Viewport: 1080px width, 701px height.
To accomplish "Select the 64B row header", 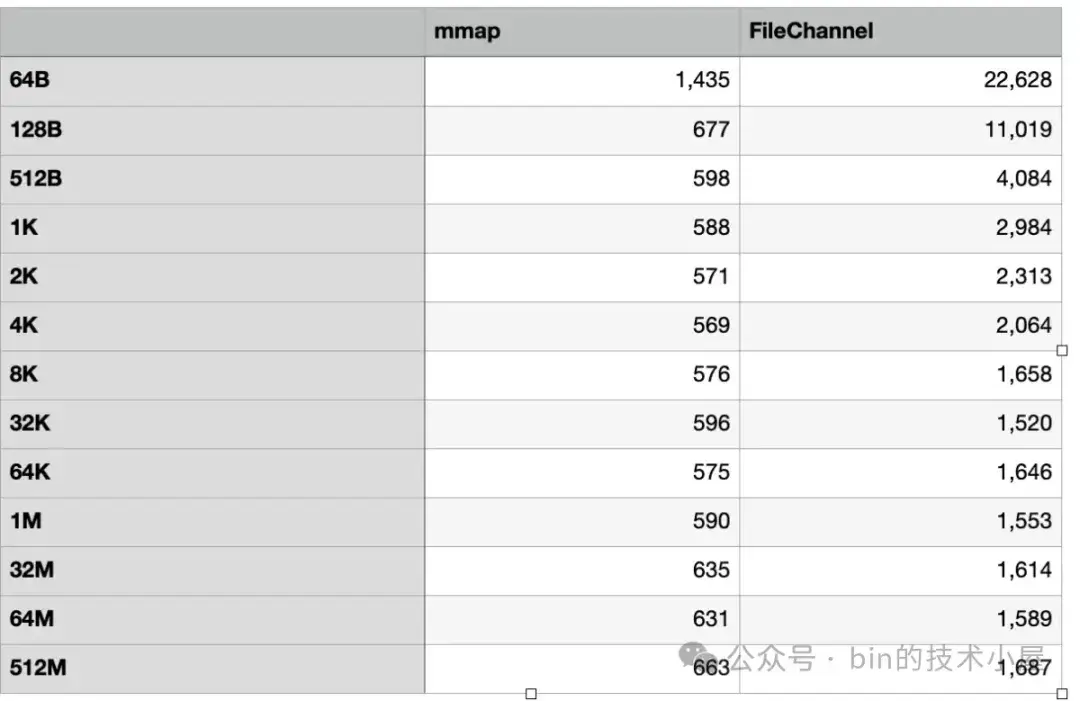I will click(30, 81).
